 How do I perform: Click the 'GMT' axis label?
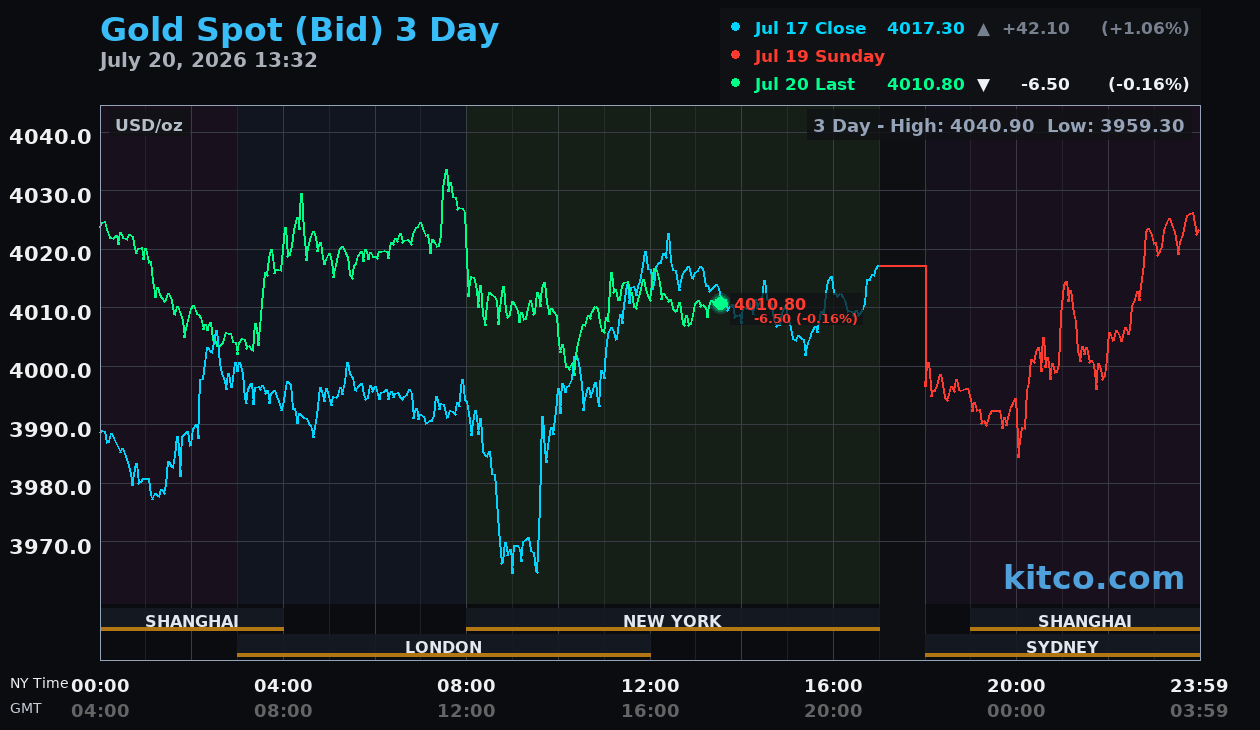click(x=26, y=708)
